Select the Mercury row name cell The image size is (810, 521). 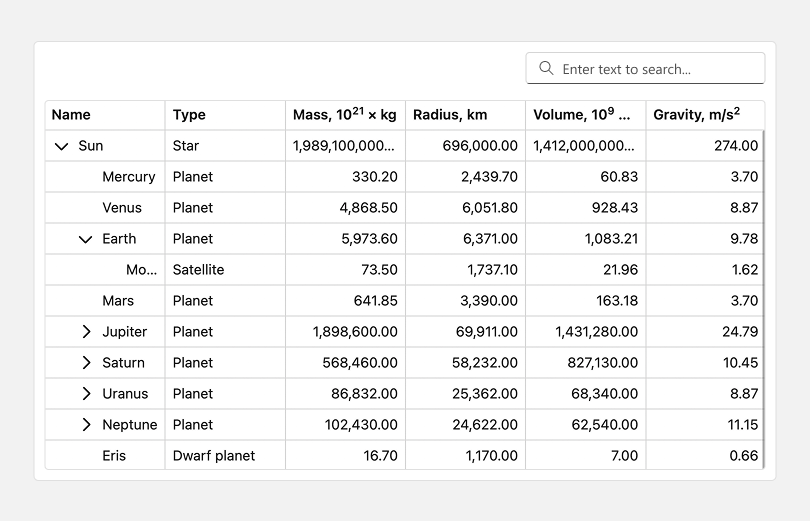128,177
